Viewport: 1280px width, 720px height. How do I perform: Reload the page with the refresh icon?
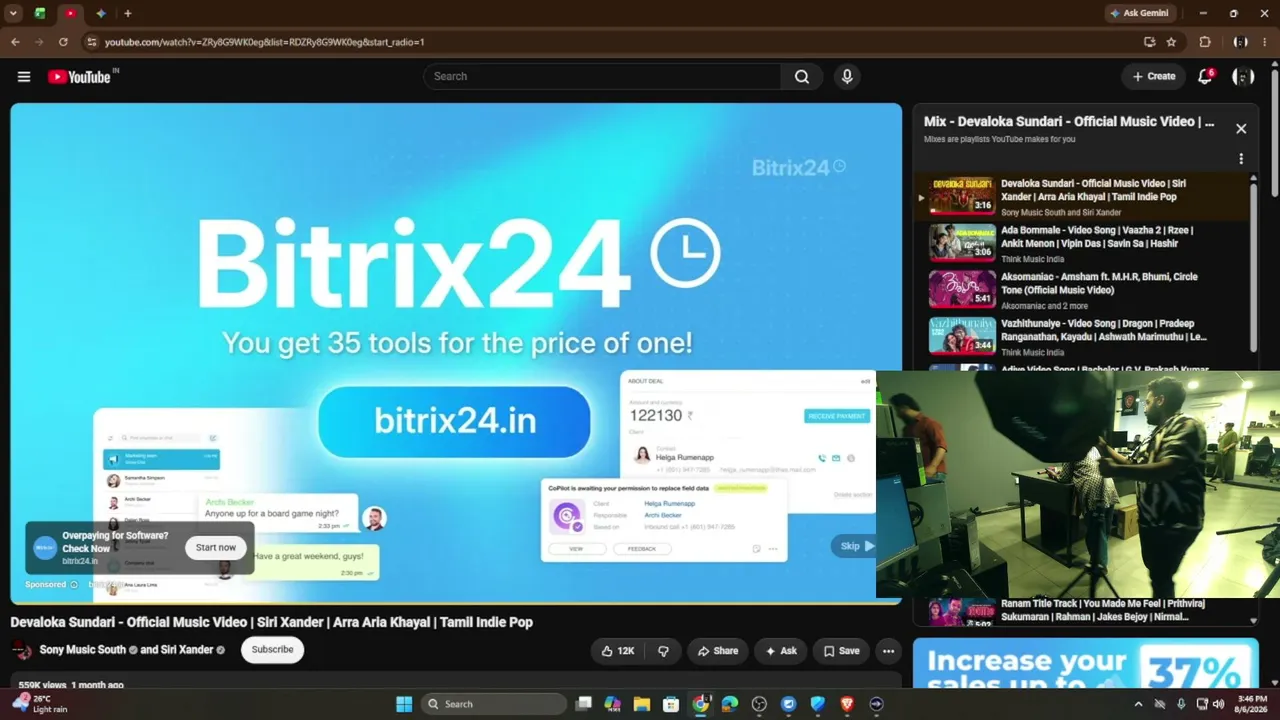[63, 42]
